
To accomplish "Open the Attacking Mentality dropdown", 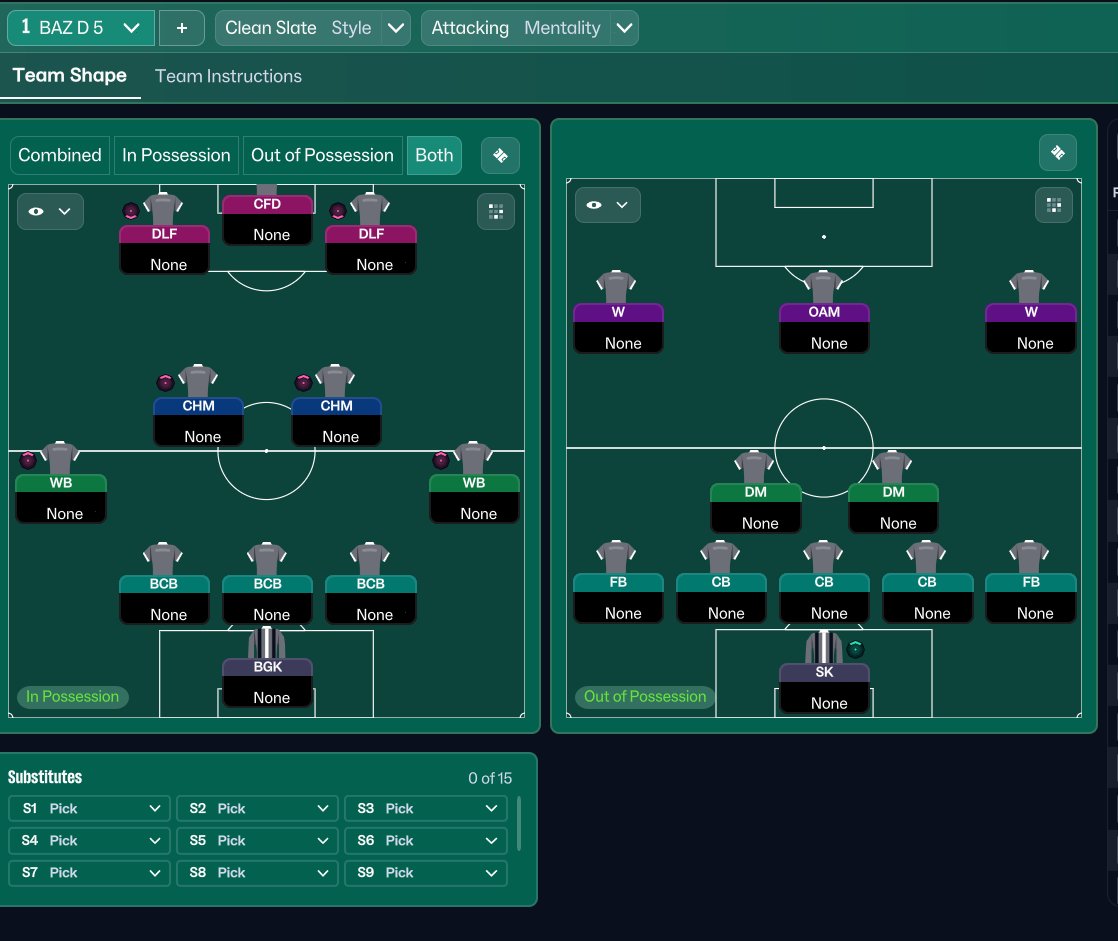I will click(529, 28).
